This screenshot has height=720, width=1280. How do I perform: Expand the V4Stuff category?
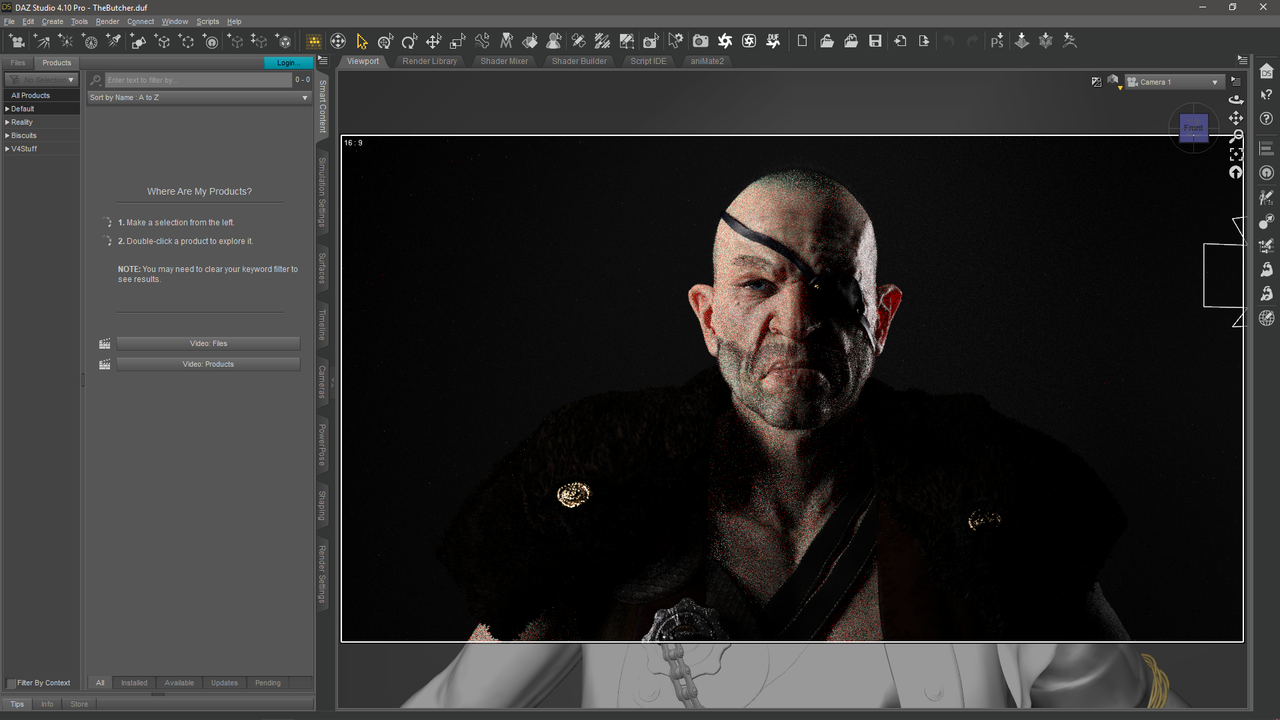click(8, 149)
